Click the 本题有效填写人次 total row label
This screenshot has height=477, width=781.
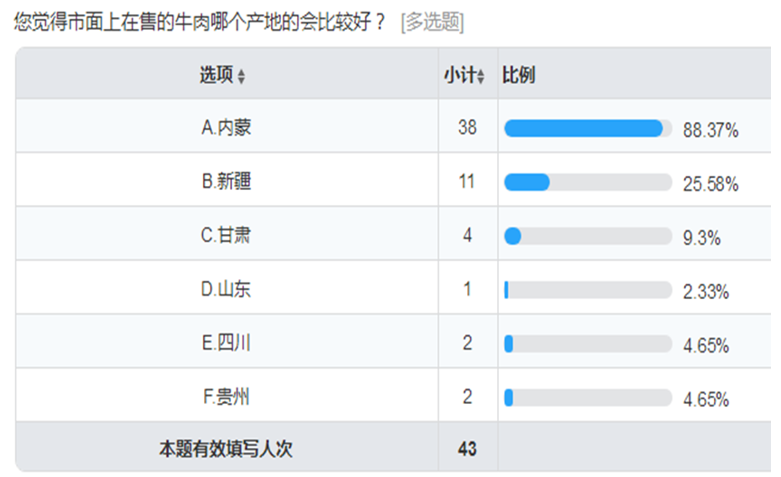click(226, 449)
